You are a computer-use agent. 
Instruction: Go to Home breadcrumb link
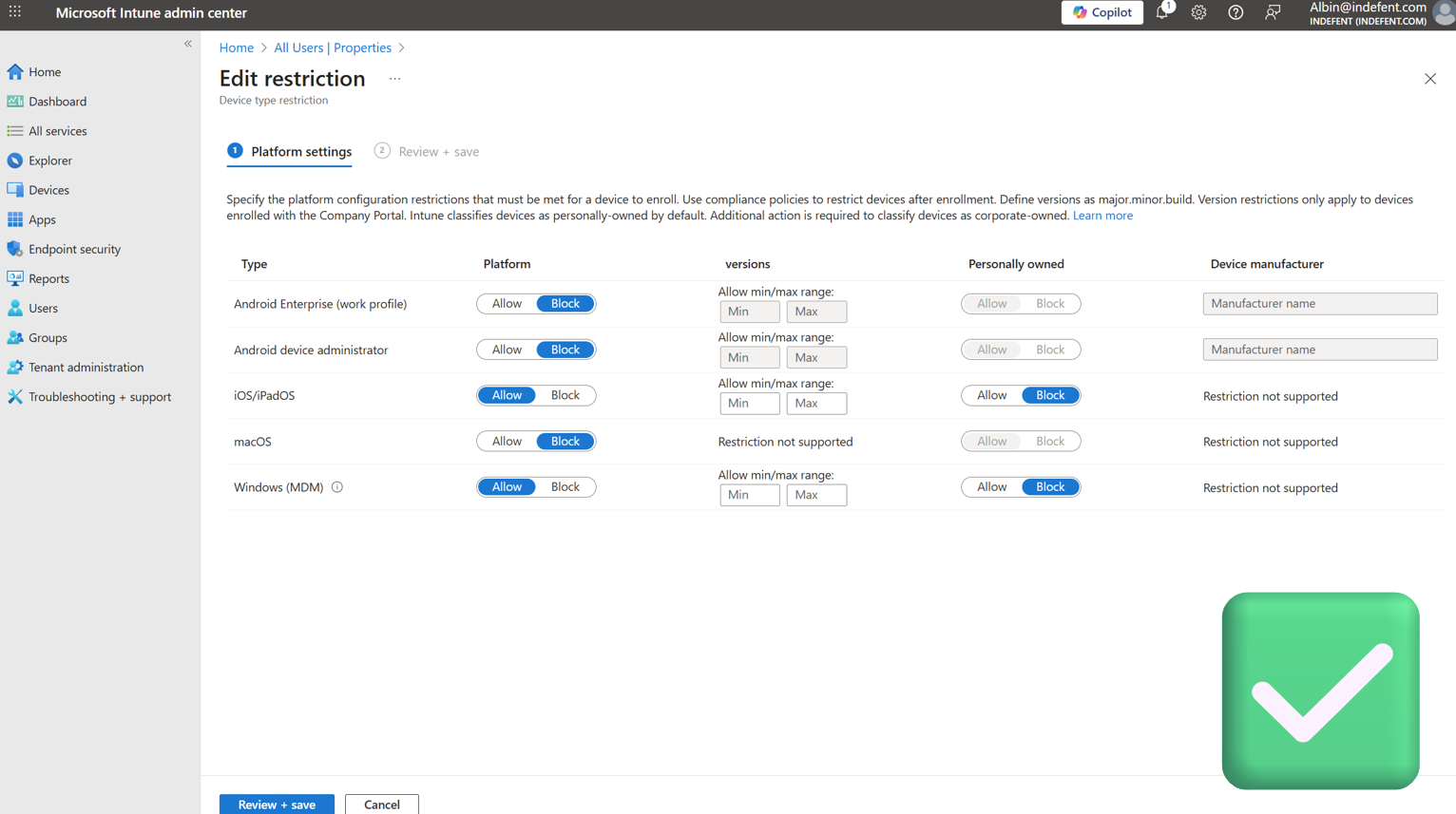point(237,47)
